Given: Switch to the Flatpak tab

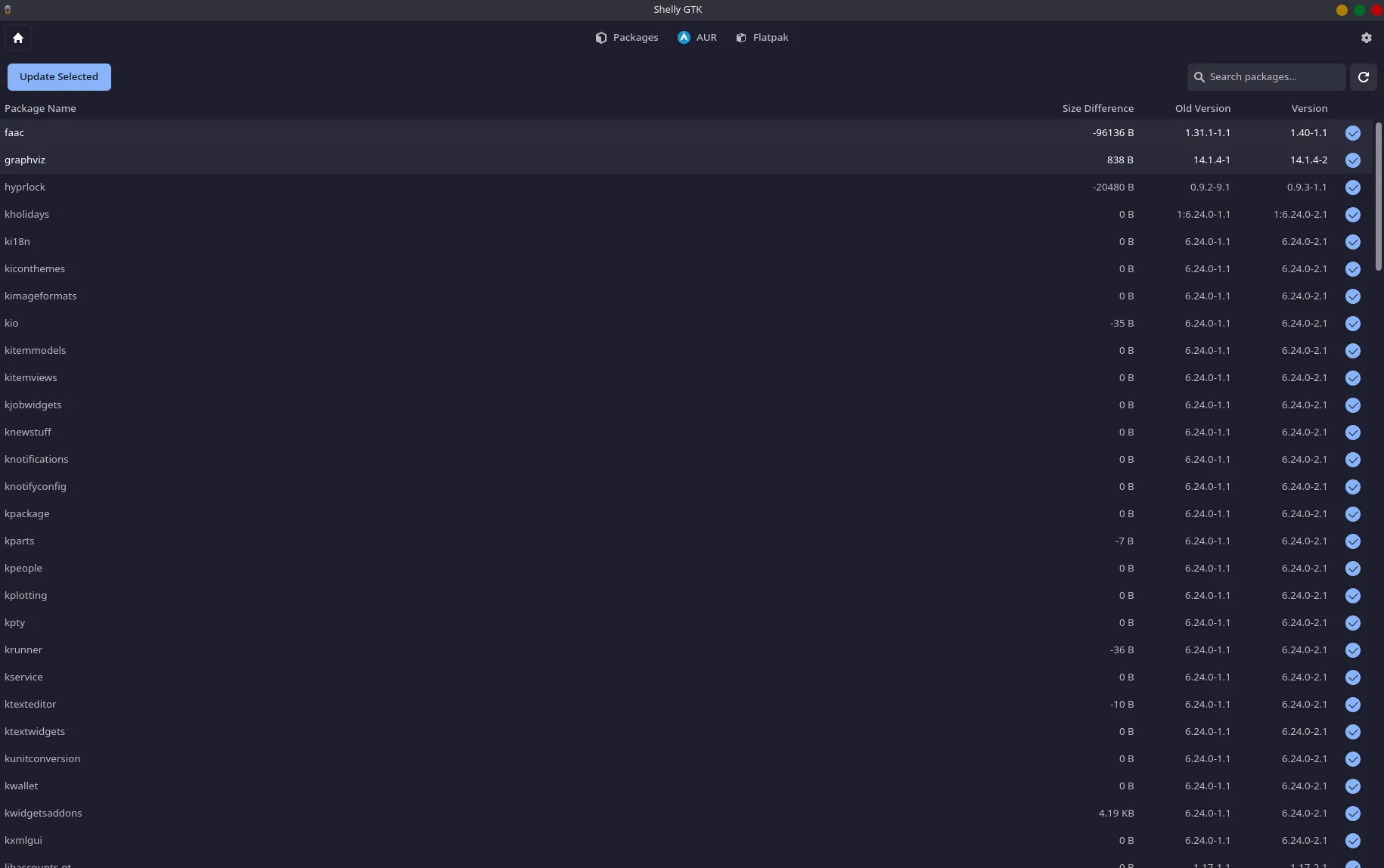Looking at the screenshot, I should [x=762, y=38].
